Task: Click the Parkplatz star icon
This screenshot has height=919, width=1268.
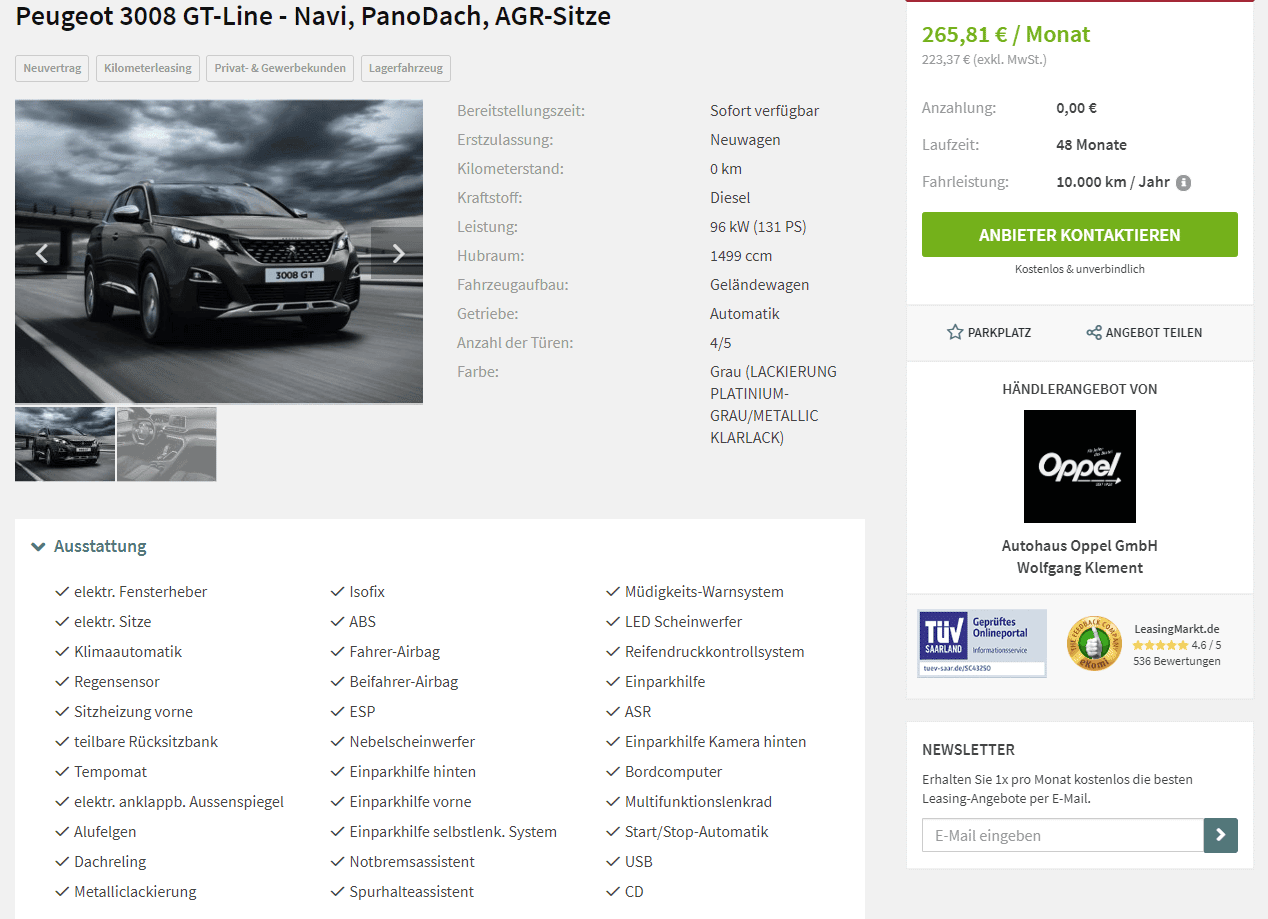Action: click(x=955, y=332)
